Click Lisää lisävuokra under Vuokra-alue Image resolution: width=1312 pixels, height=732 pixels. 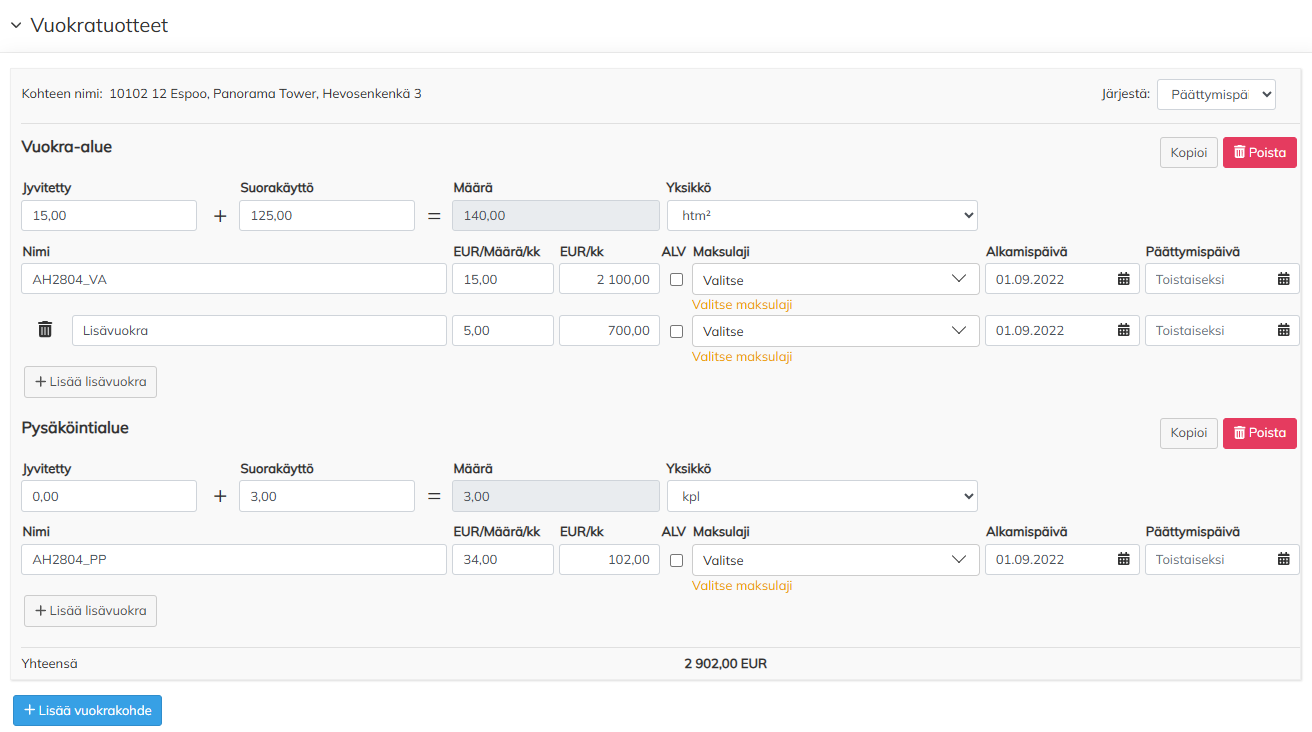coord(90,381)
